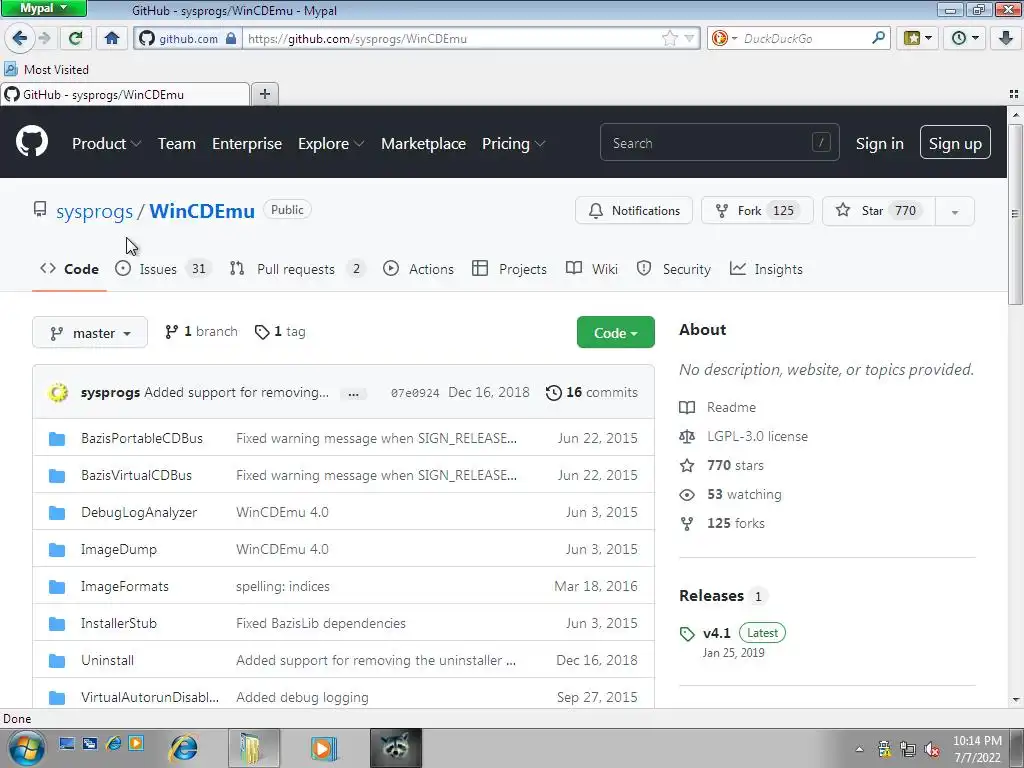Open the Enterprise page in the GitHub header
1024x768 pixels.
pos(247,144)
